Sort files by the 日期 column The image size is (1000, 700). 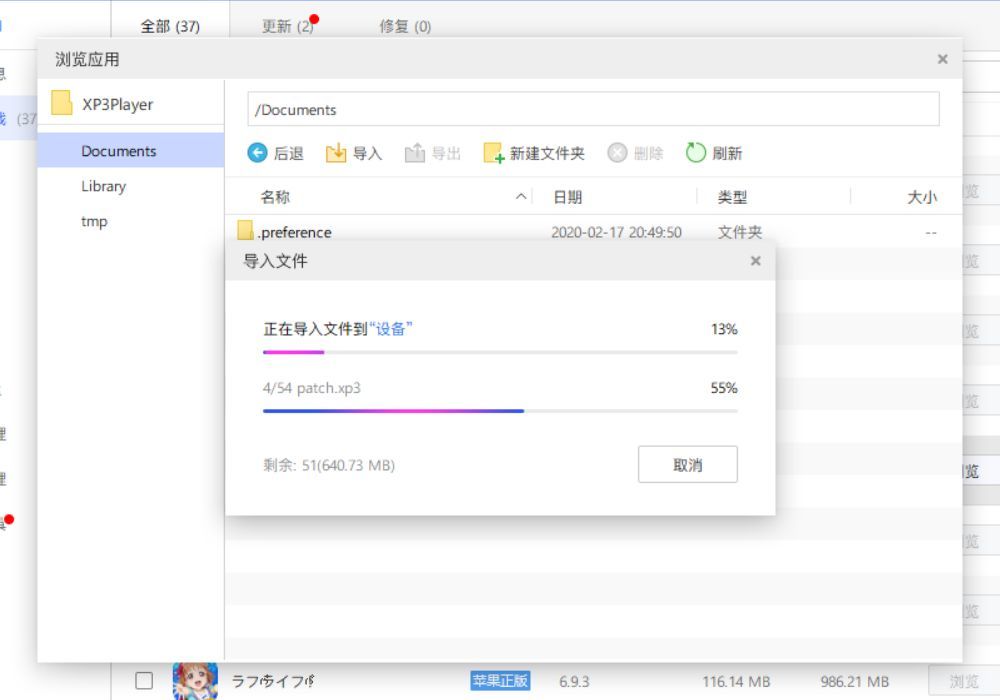567,197
